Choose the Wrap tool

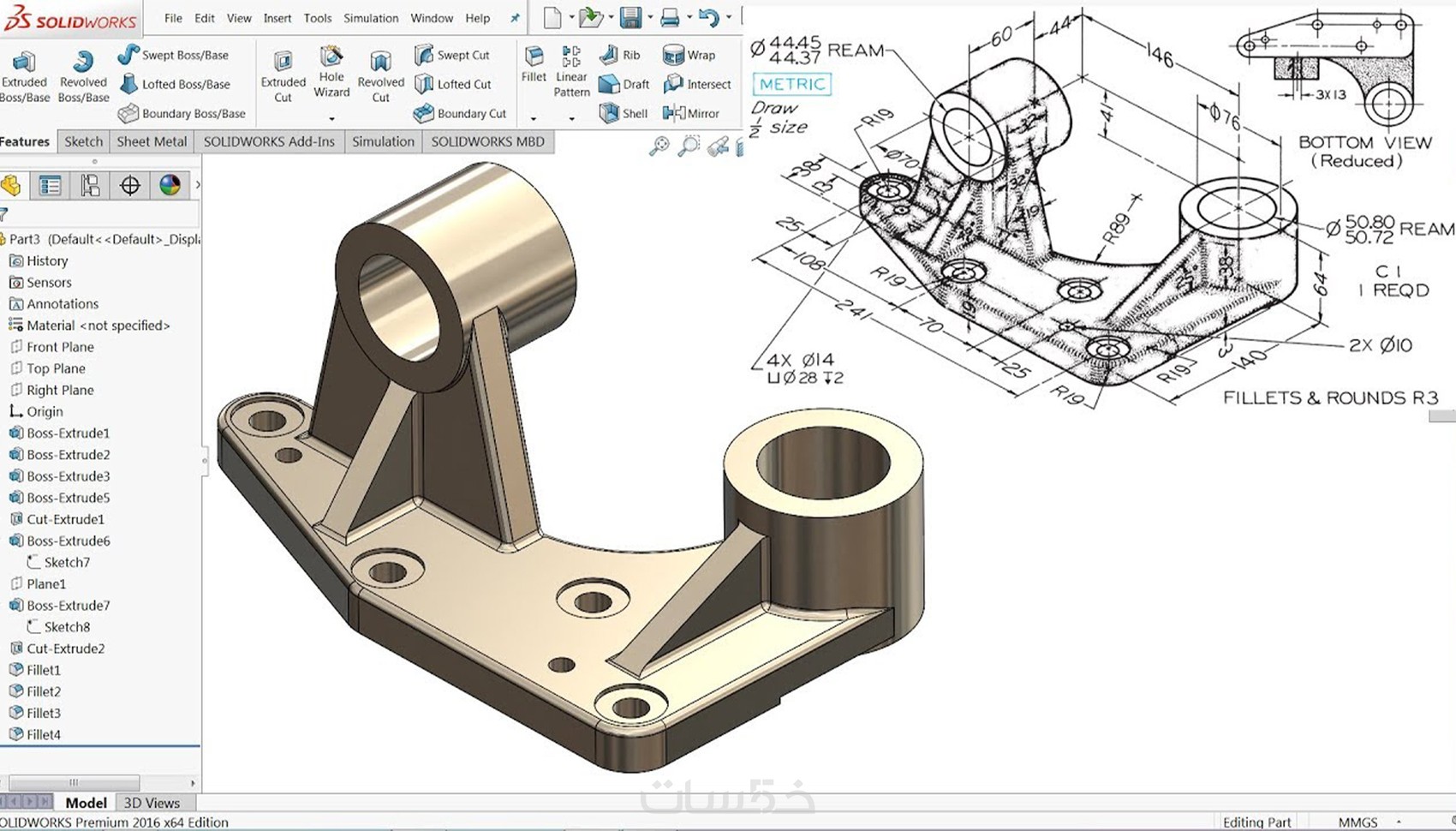click(689, 55)
